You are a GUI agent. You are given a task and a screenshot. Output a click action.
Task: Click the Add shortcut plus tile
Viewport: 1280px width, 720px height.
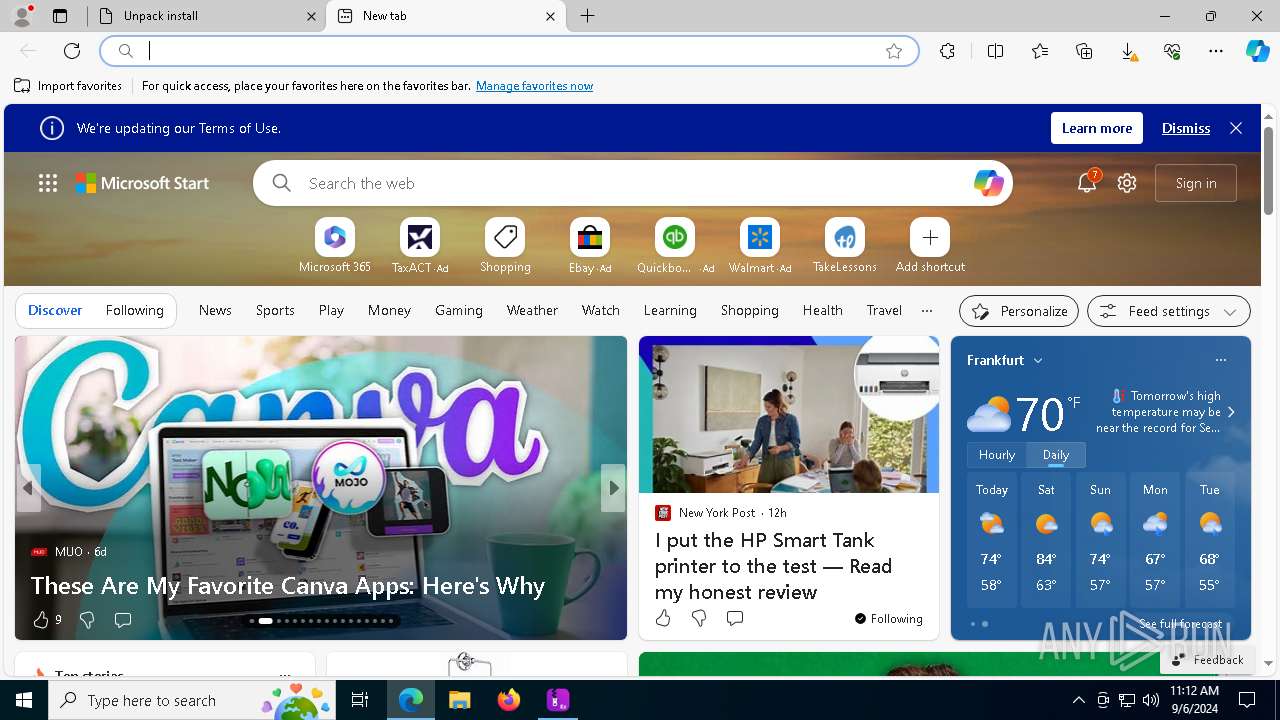pos(930,238)
